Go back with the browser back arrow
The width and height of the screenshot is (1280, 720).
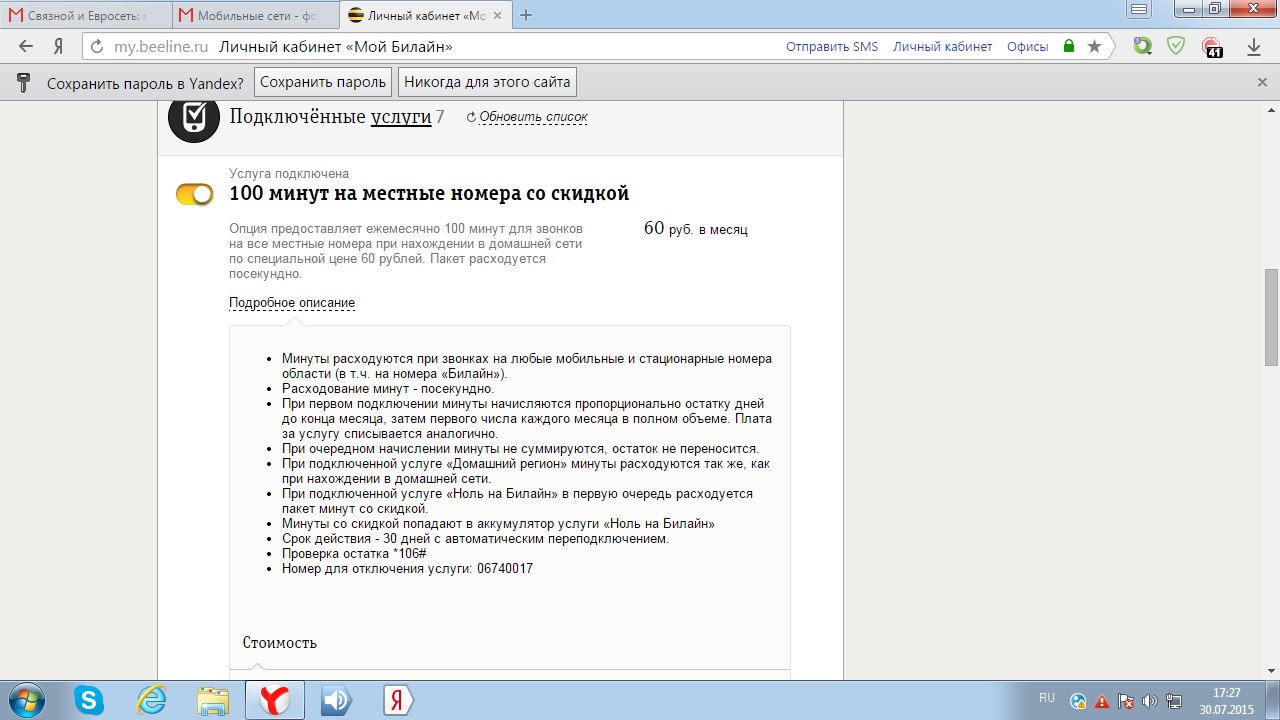[x=26, y=46]
